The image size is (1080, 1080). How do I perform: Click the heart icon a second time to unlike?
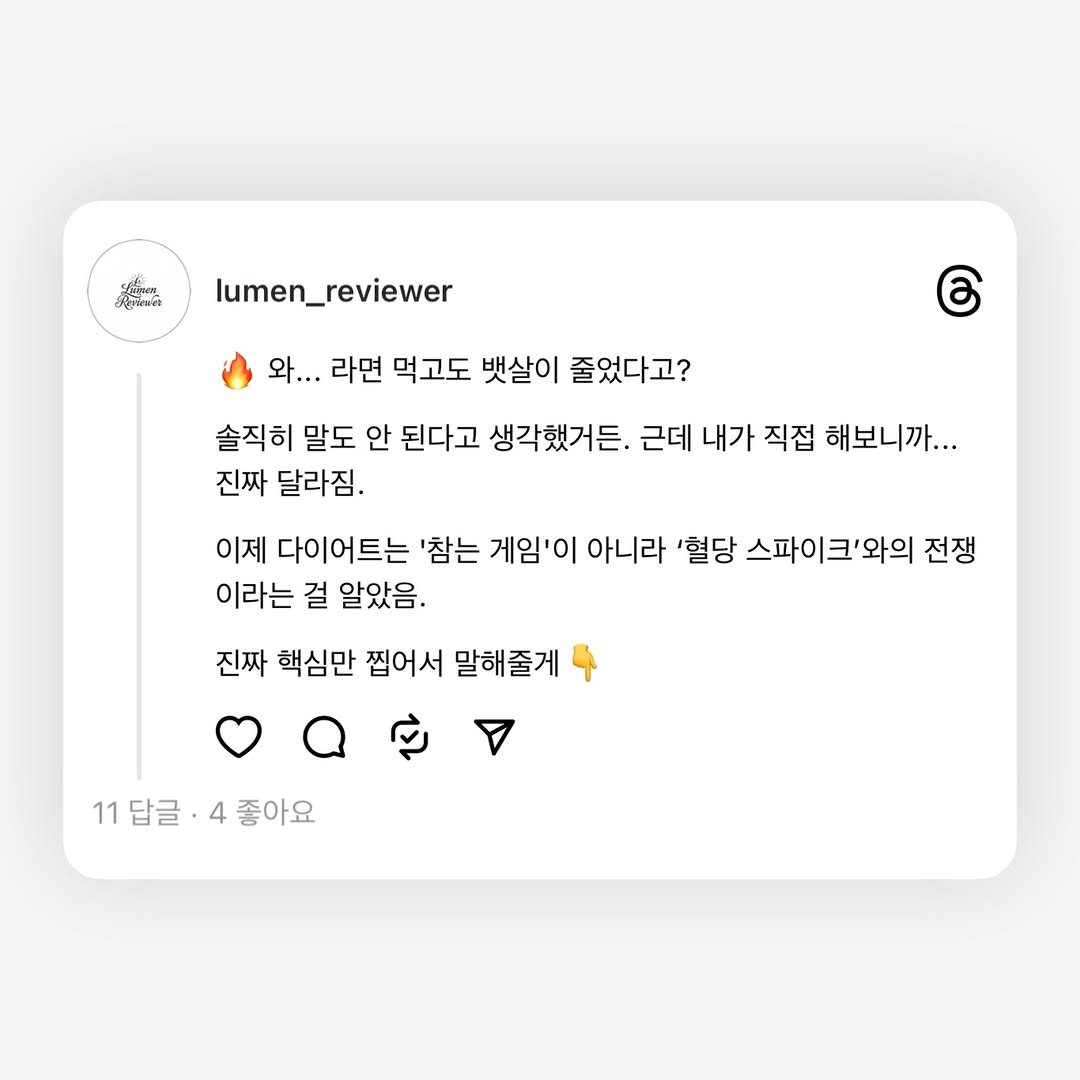click(238, 736)
